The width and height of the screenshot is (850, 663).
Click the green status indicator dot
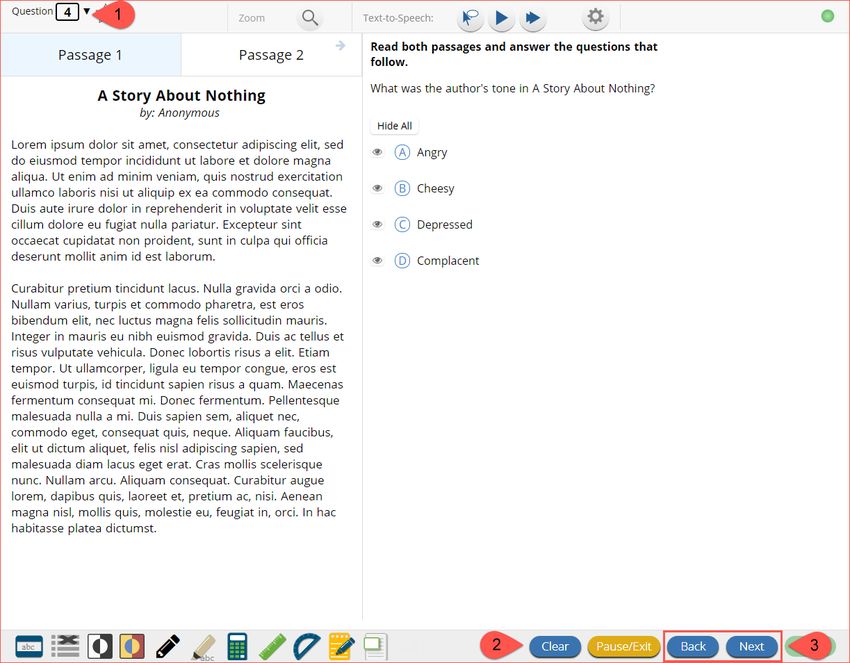click(x=827, y=16)
